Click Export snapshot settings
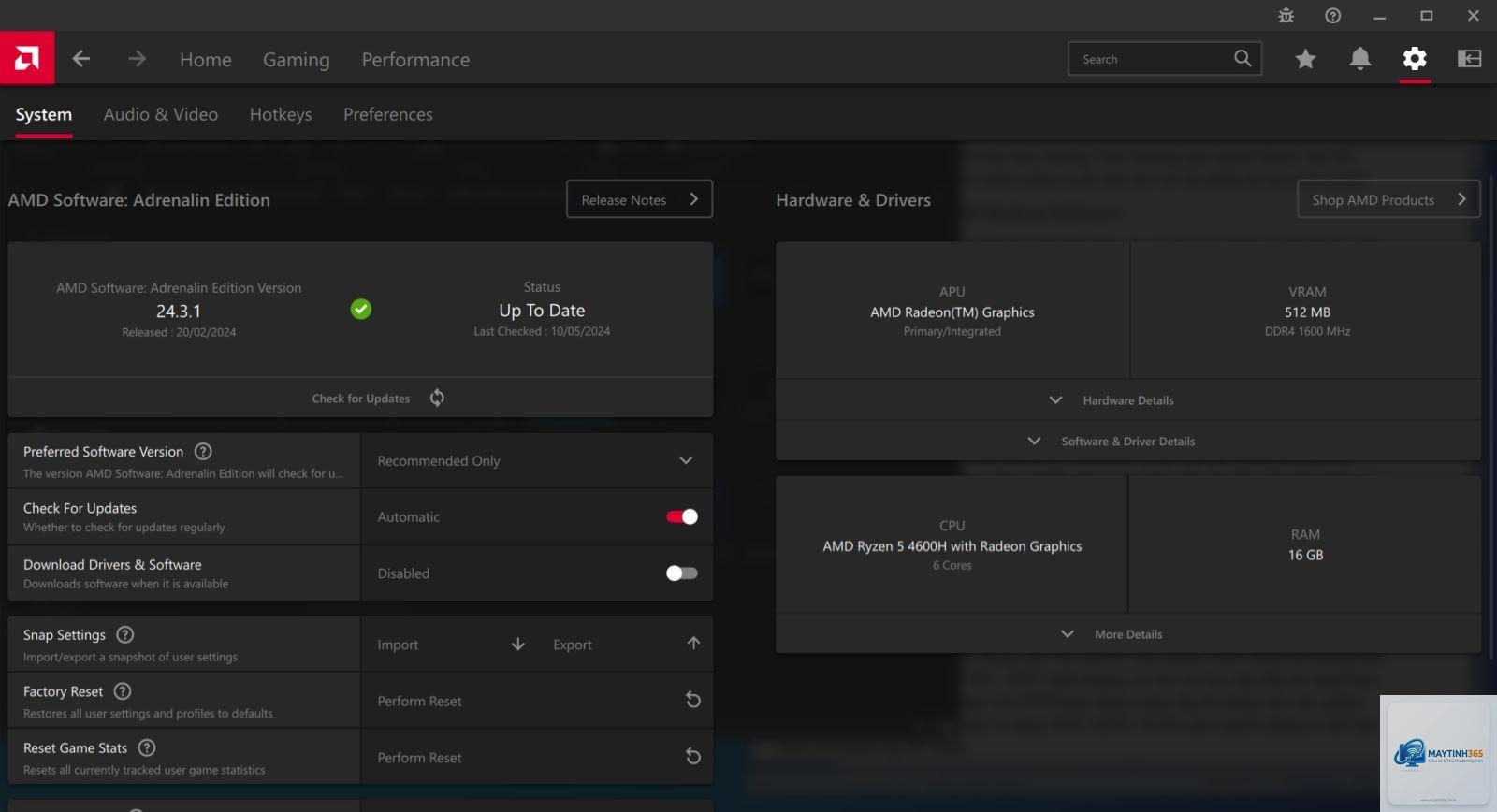This screenshot has height=812, width=1497. [x=573, y=645]
